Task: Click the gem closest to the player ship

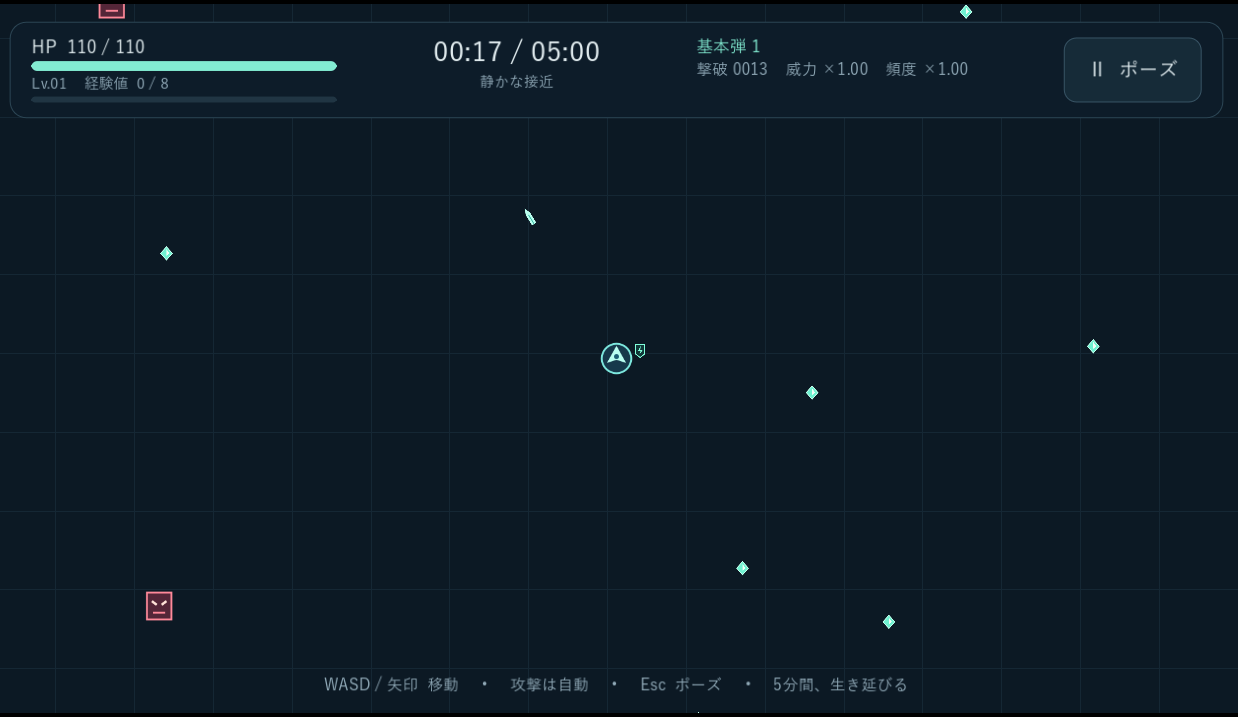Action: [x=812, y=393]
